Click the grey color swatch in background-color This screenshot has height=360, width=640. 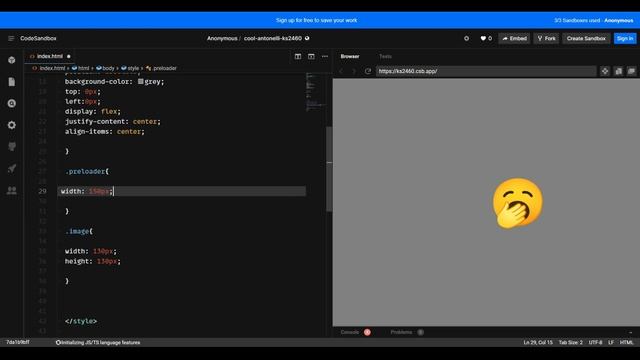[x=140, y=82]
